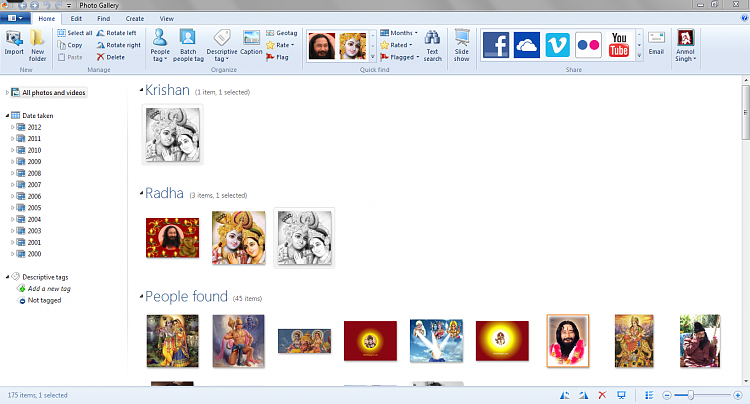Switch to the Edit tab

(x=76, y=19)
